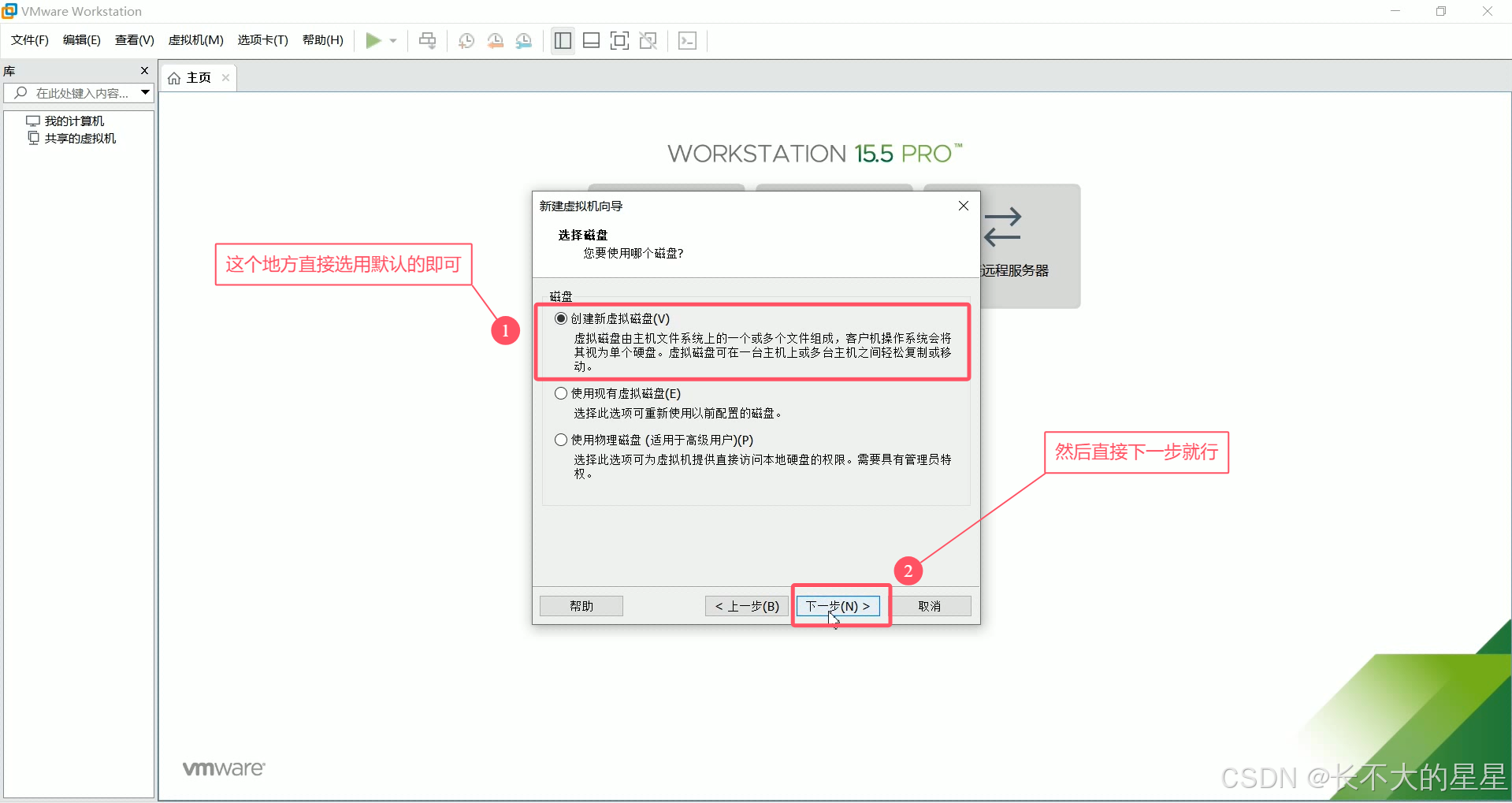Open the snapshot manager icon
Image resolution: width=1512 pixels, height=803 pixels.
524,41
